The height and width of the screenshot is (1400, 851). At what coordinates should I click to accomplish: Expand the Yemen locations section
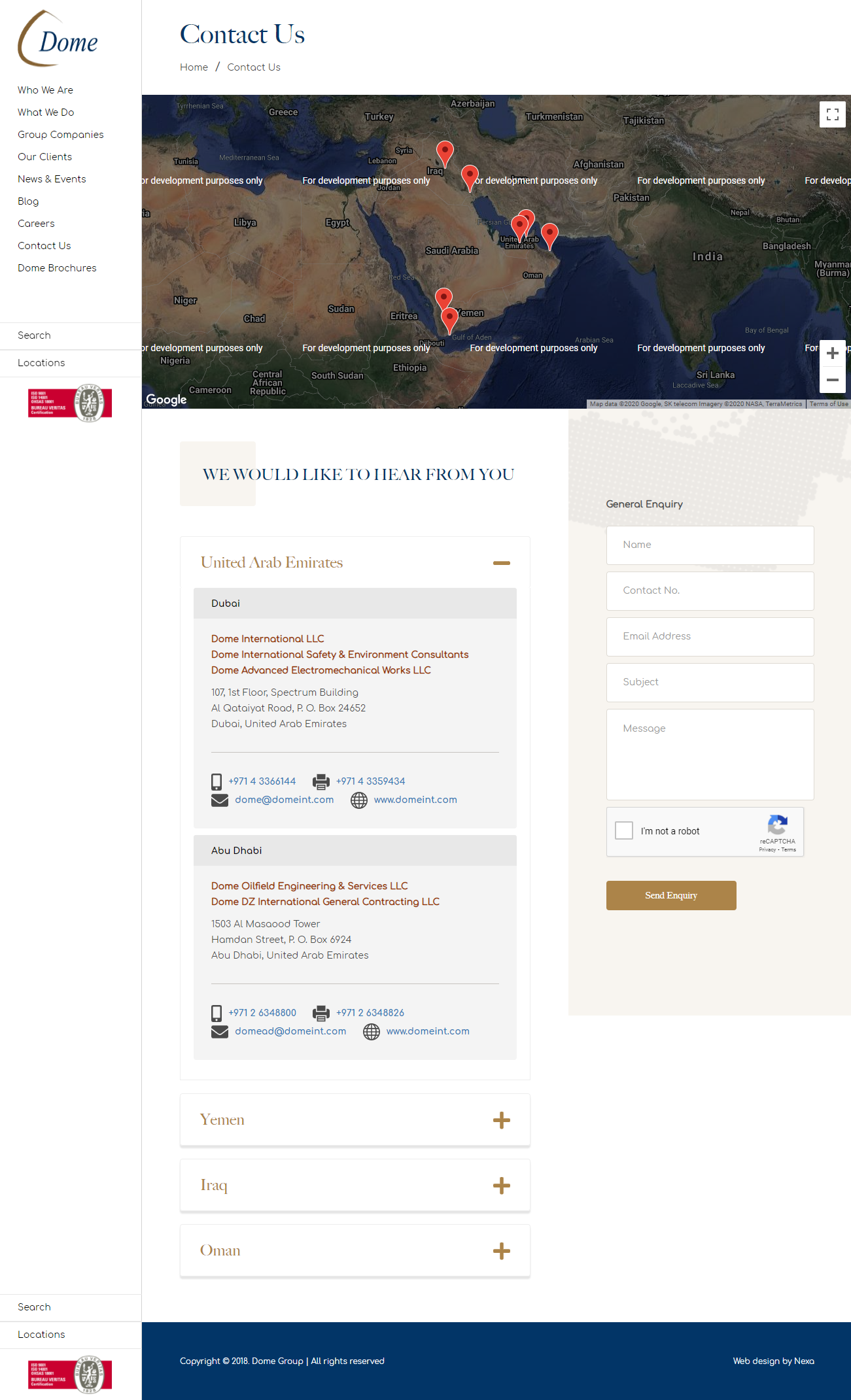coord(502,1120)
